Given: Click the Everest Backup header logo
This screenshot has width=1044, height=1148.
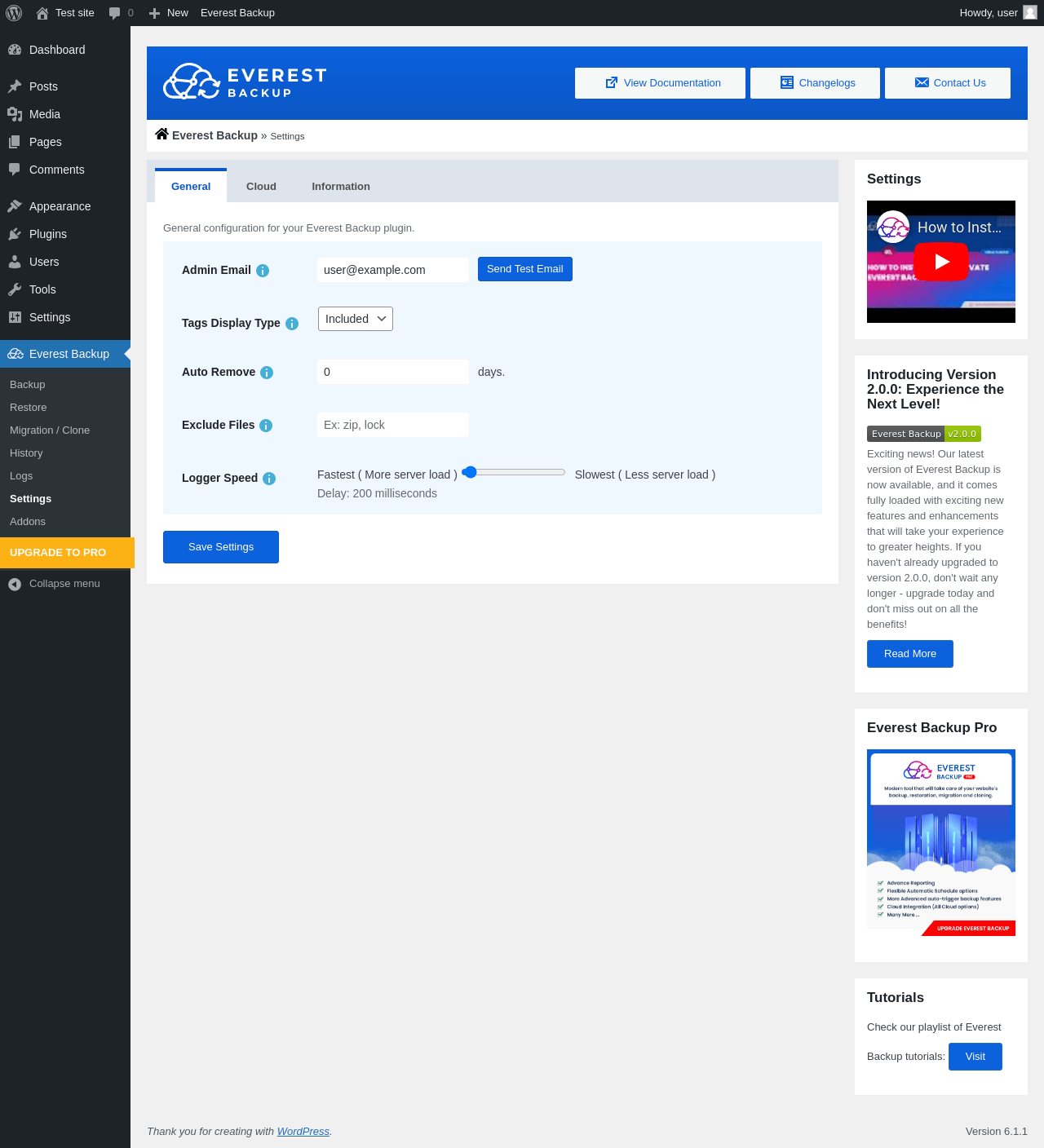Looking at the screenshot, I should [x=245, y=82].
